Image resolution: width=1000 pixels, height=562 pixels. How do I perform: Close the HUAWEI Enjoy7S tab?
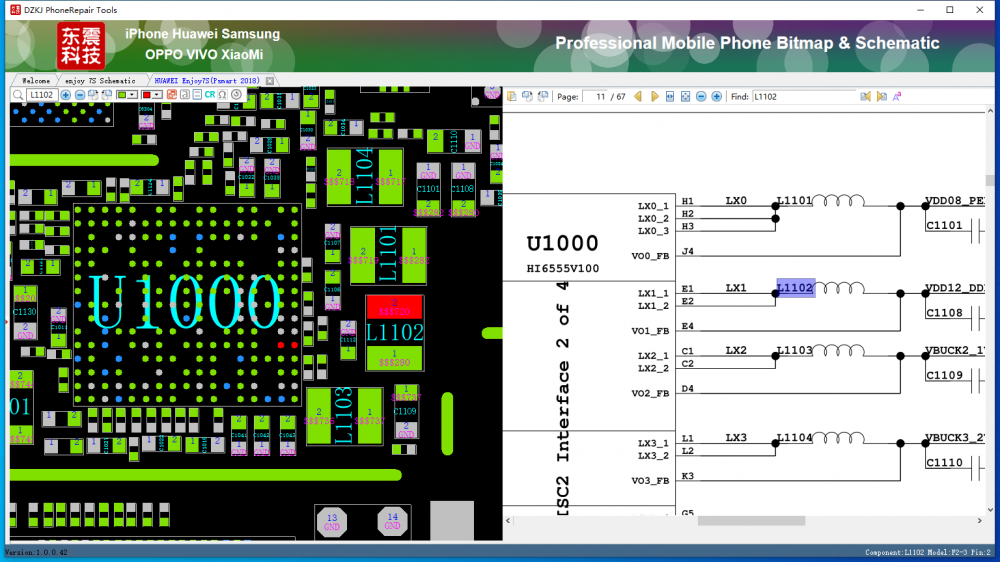click(270, 80)
